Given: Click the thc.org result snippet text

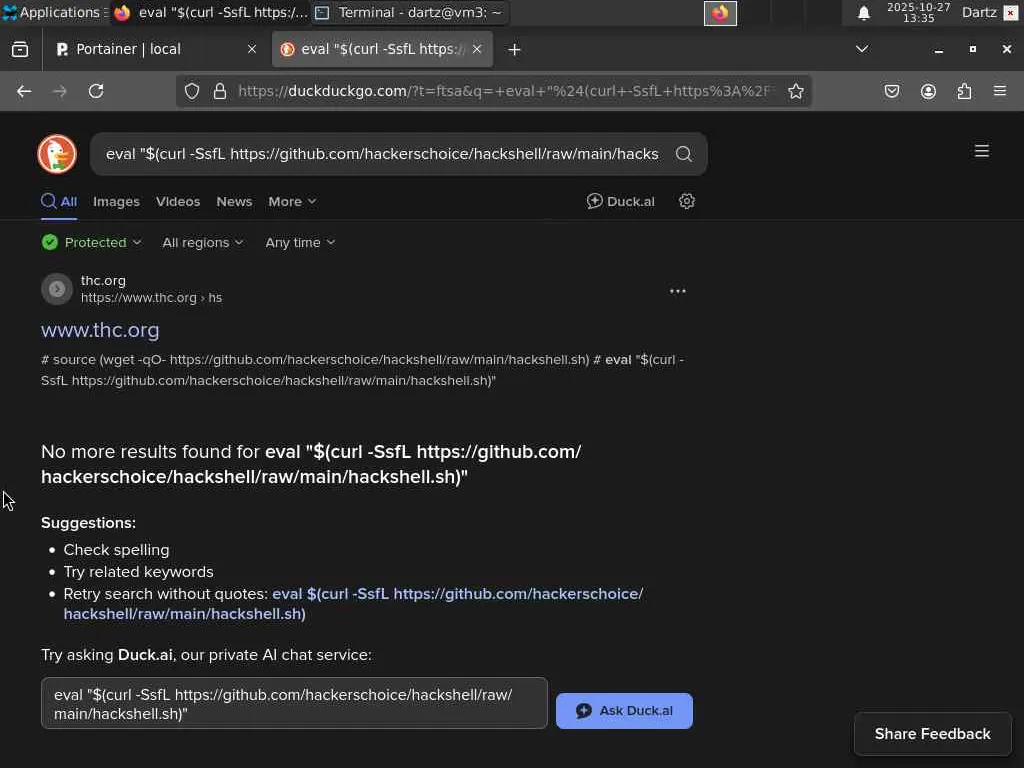Looking at the screenshot, I should 362,370.
